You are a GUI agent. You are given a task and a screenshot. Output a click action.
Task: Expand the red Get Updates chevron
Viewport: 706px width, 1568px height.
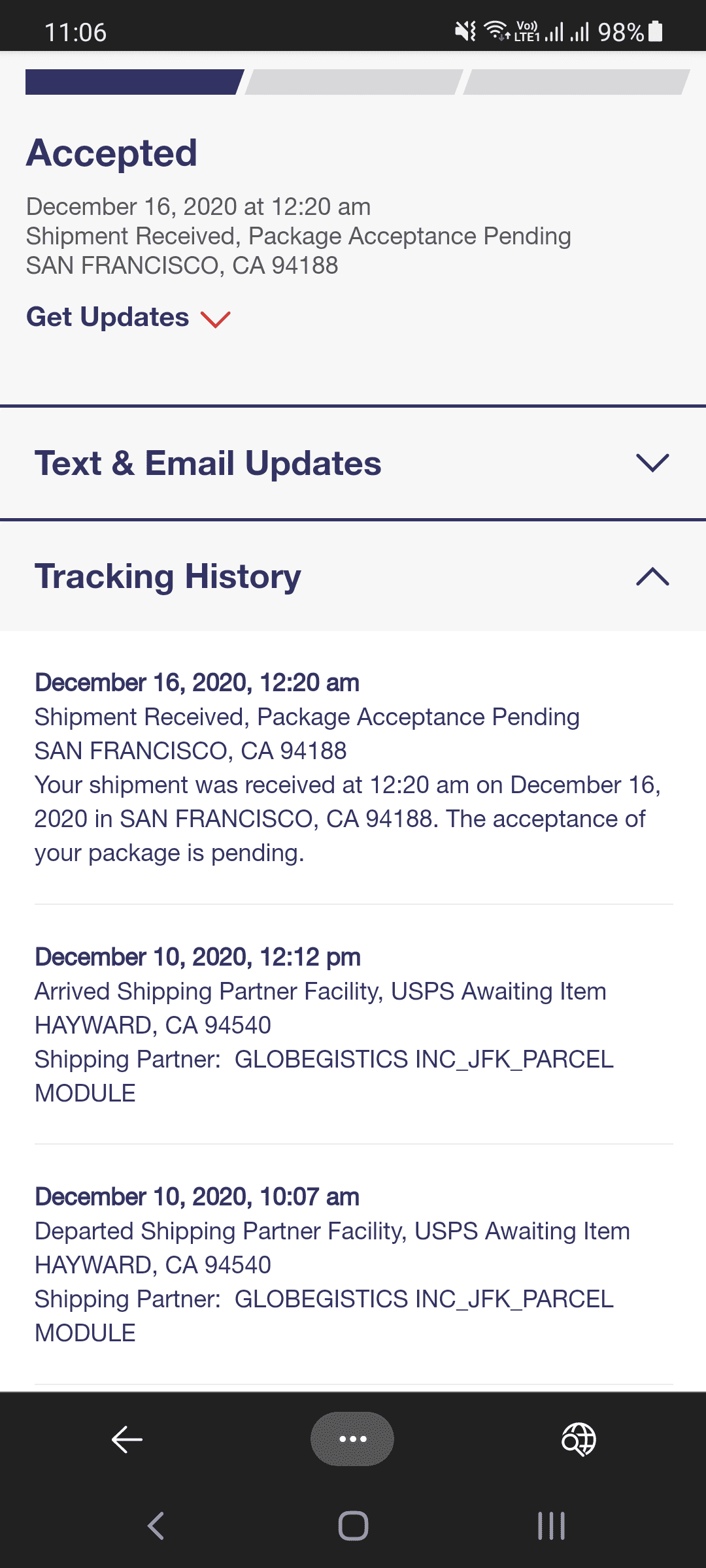[216, 319]
